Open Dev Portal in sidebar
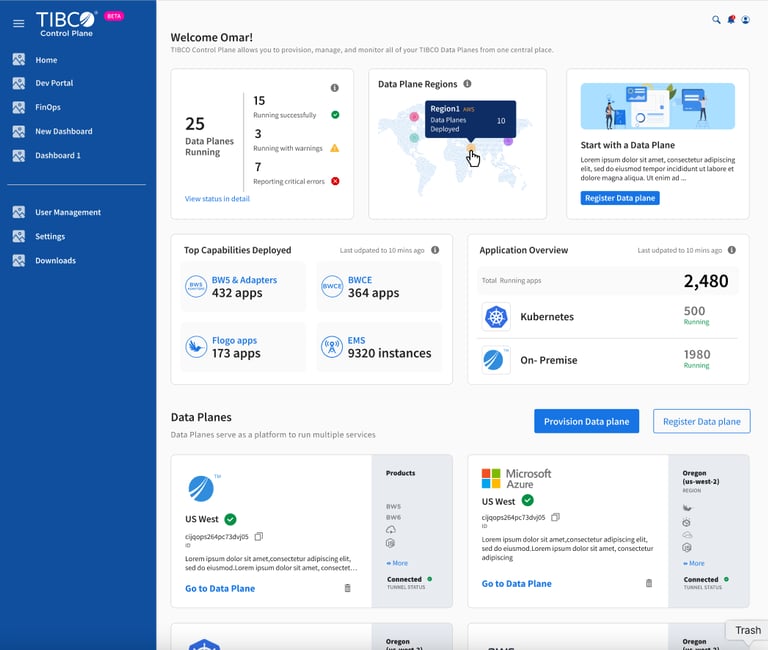 [54, 83]
